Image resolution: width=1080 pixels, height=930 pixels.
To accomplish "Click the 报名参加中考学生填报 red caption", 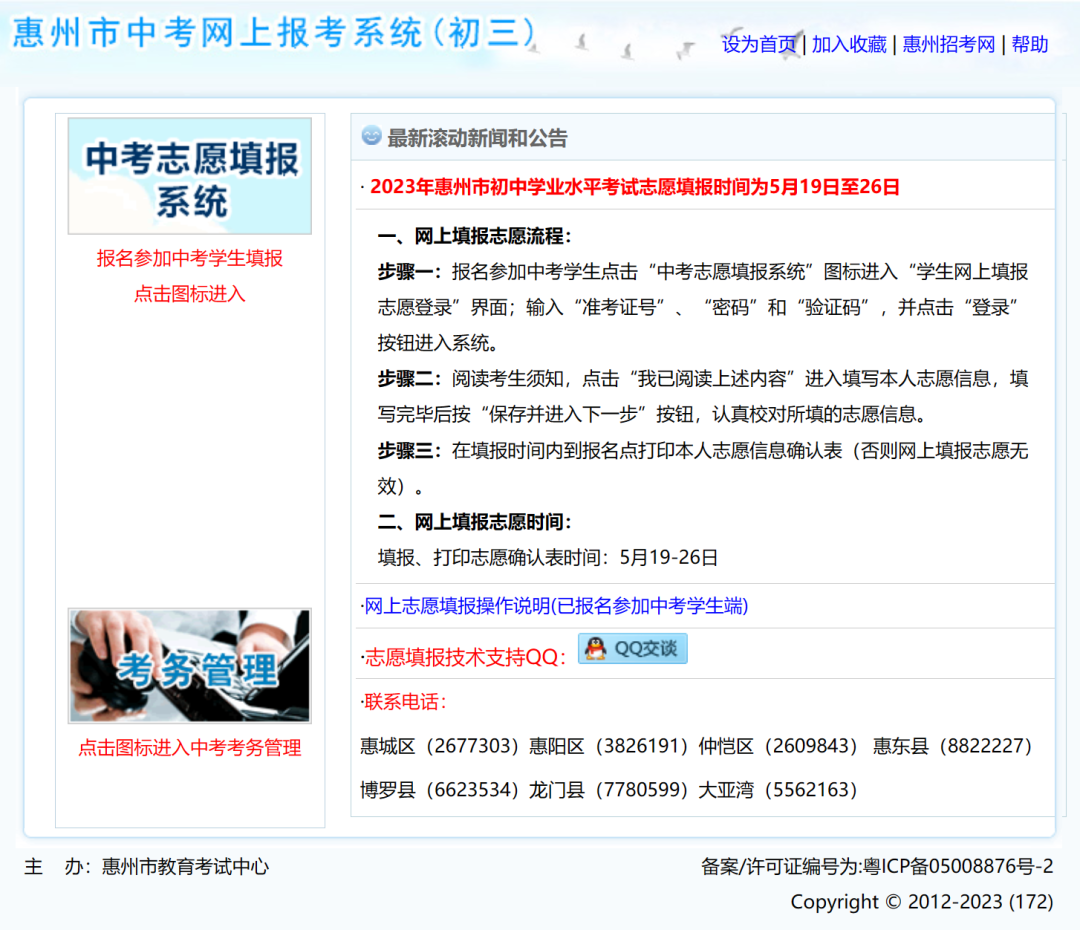I will [189, 258].
